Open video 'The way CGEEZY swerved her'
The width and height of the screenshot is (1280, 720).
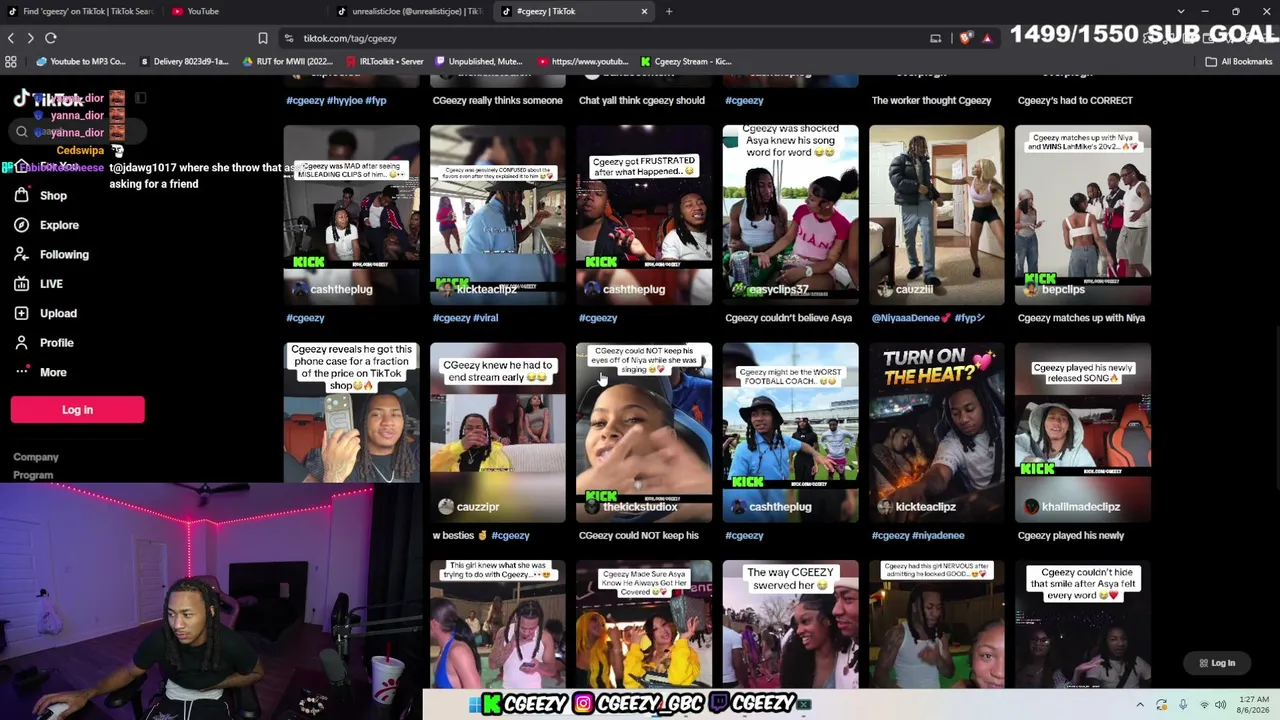point(790,624)
